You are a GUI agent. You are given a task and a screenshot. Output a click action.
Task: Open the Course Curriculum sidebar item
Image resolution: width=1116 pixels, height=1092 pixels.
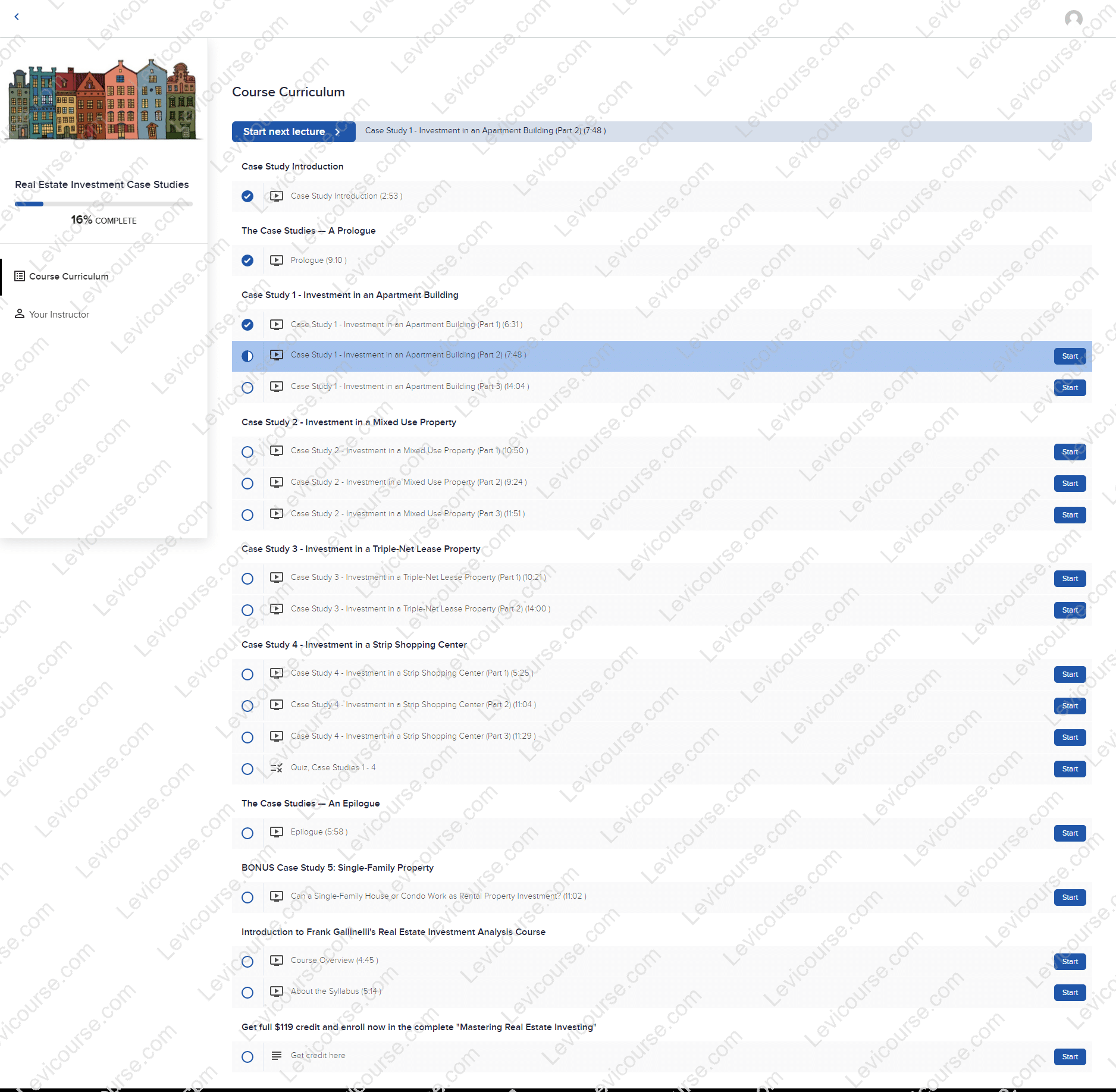click(68, 277)
